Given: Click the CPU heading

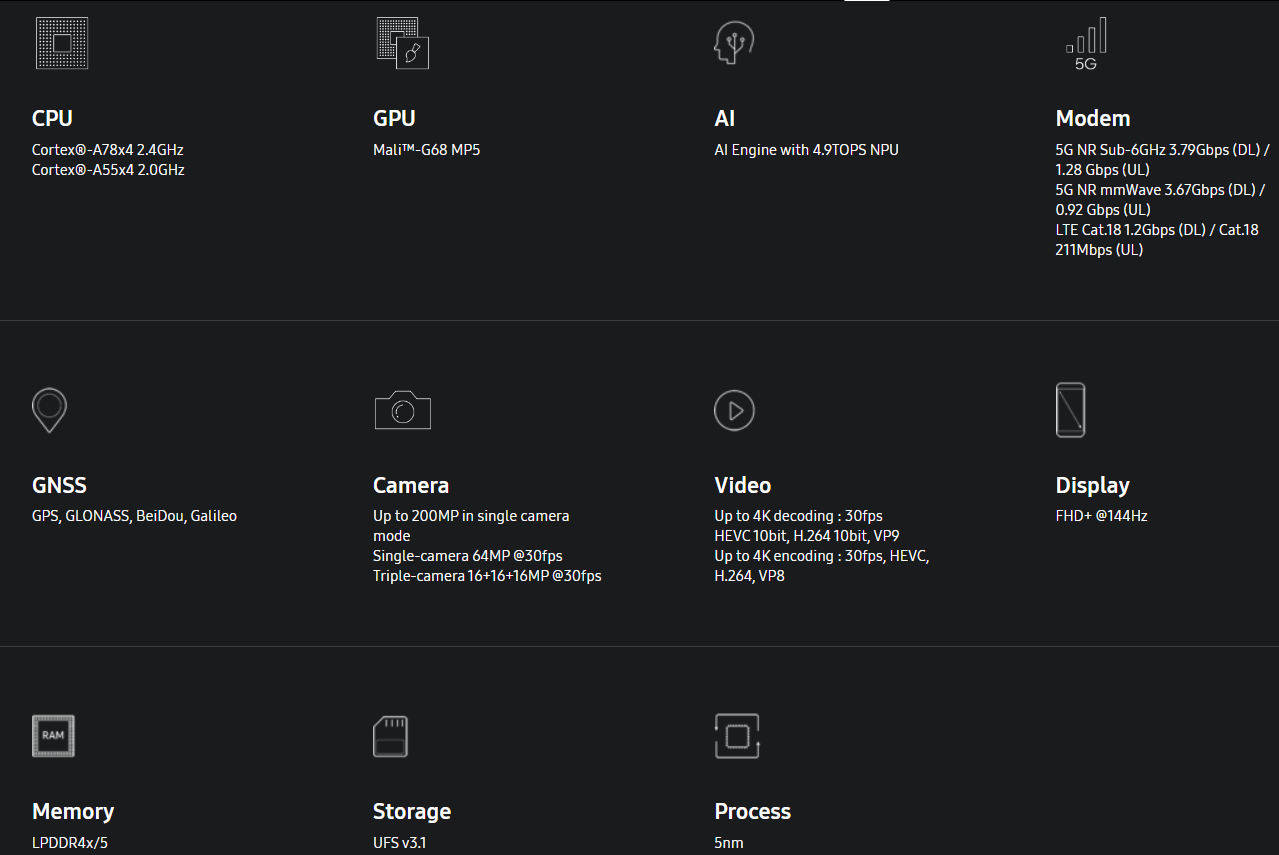Looking at the screenshot, I should [x=52, y=118].
